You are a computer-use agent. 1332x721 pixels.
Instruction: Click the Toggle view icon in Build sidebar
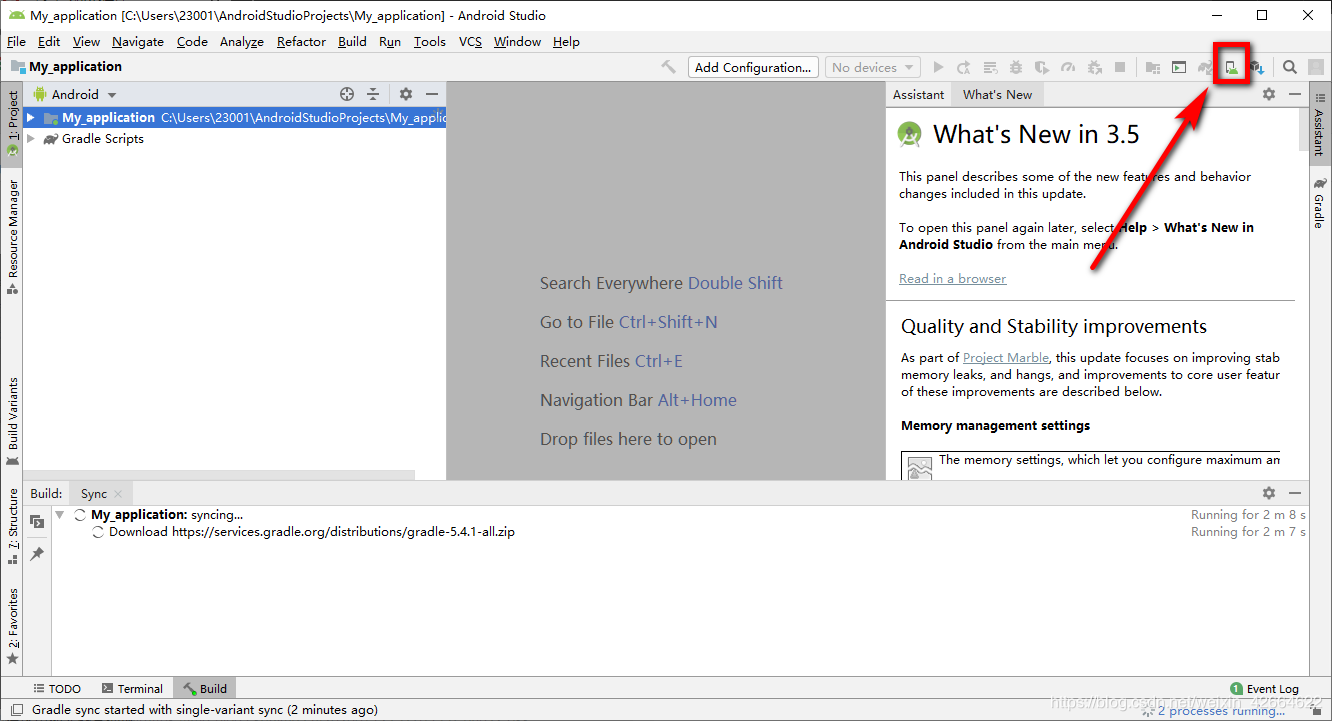[37, 522]
